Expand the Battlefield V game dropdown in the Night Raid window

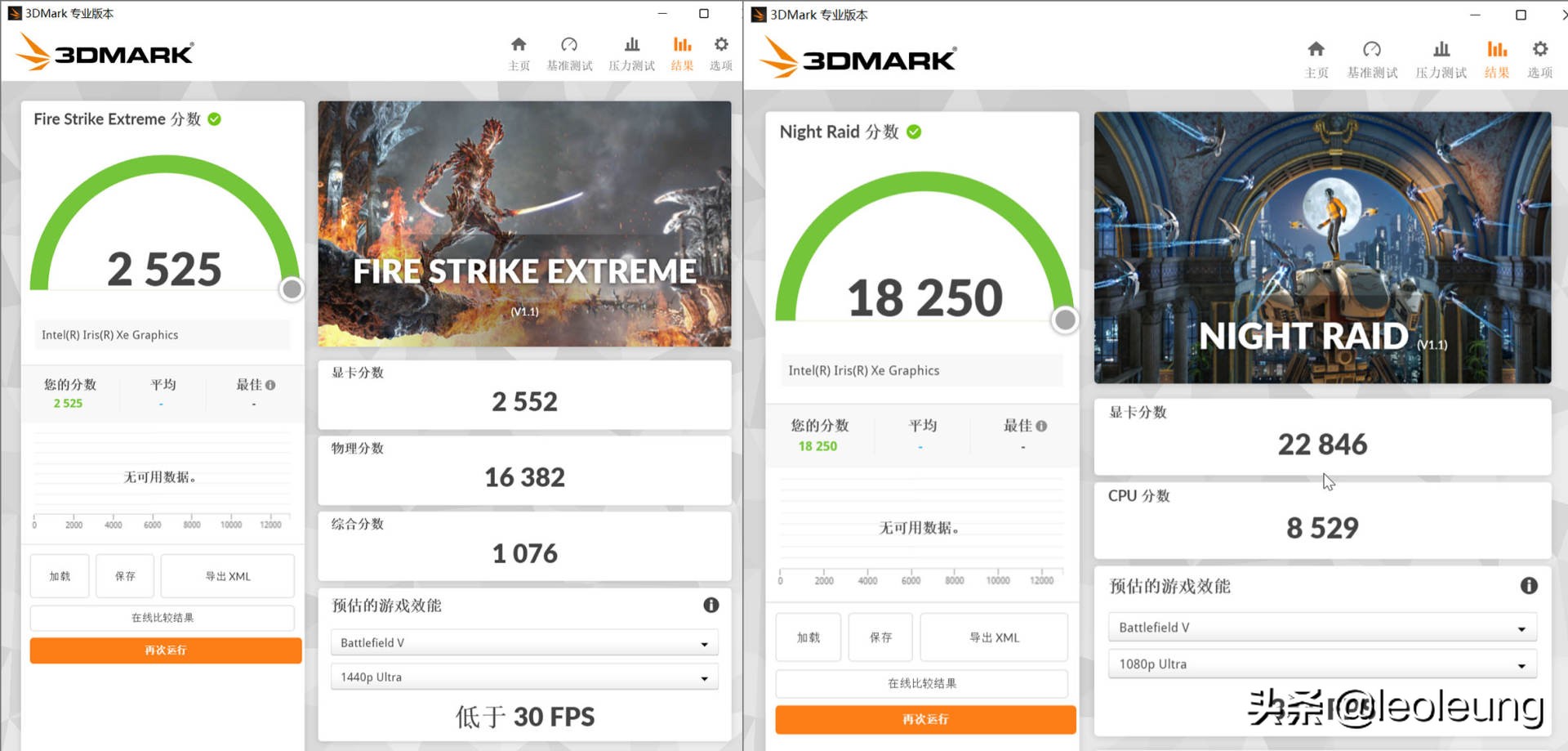click(x=1322, y=627)
